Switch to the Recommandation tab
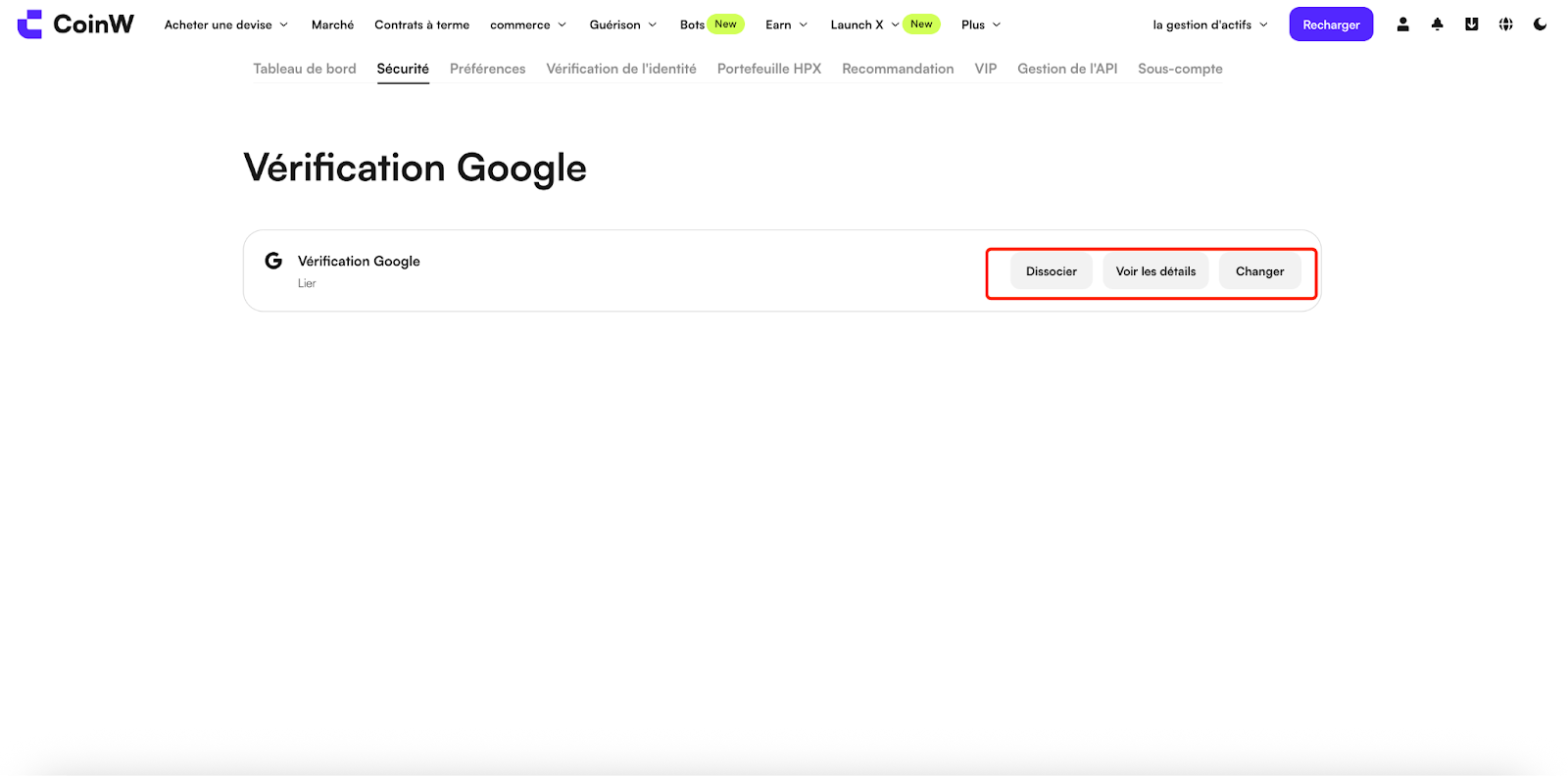This screenshot has width=1568, height=776. (x=898, y=69)
